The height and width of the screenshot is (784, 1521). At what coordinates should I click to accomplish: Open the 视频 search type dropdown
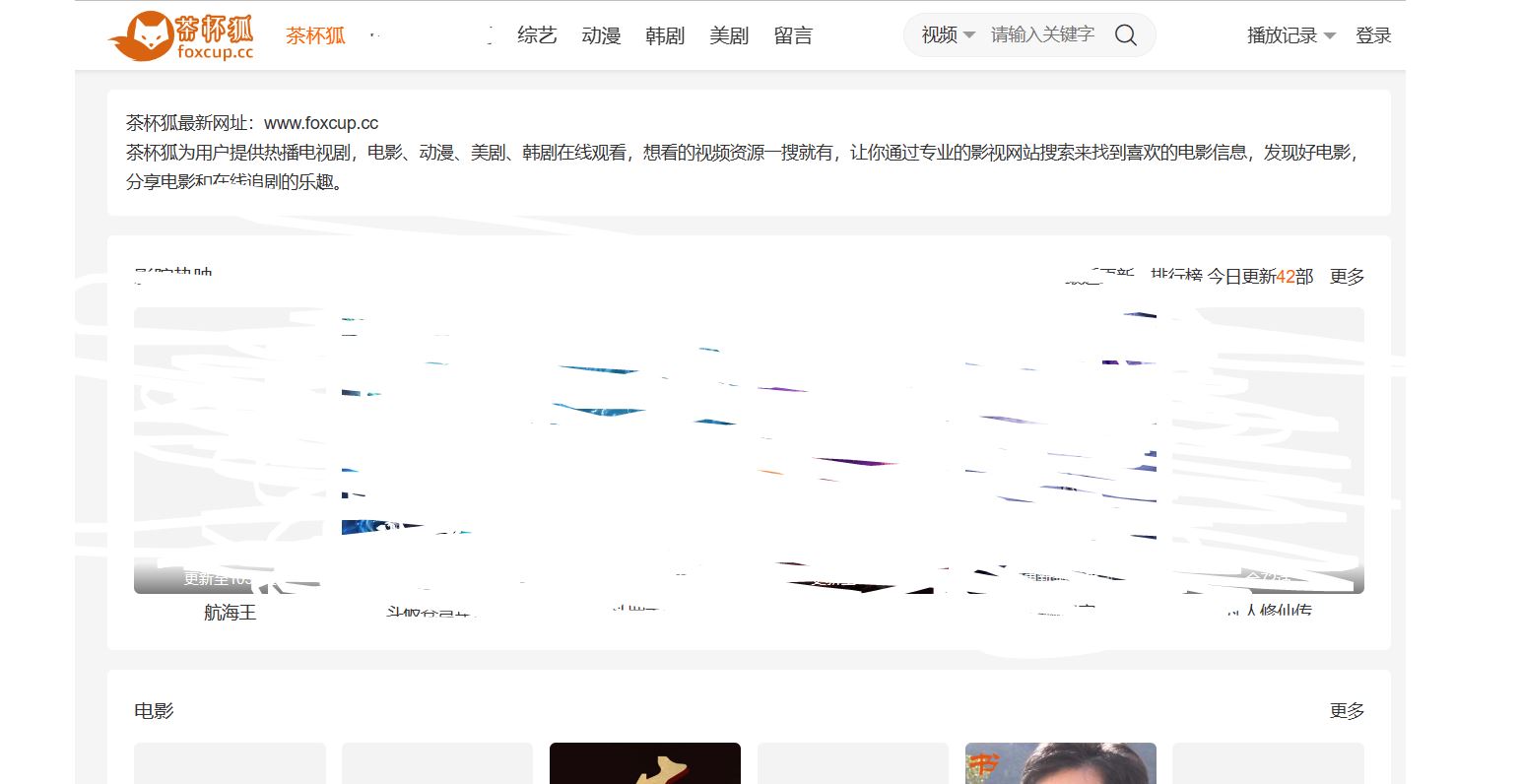[x=947, y=35]
